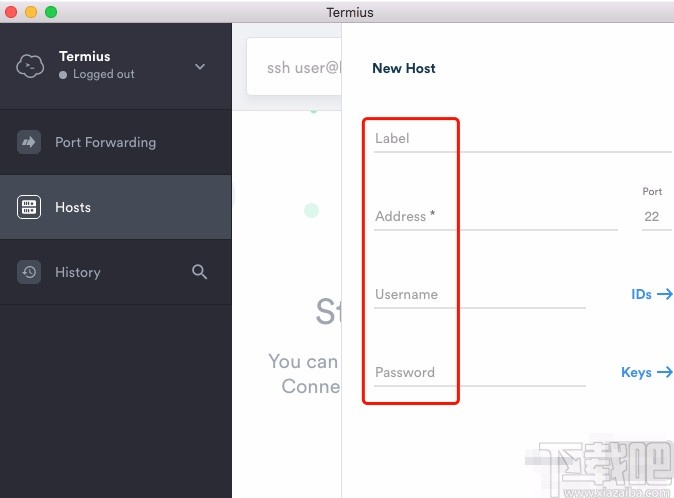Screen dimensions: 674x498
Task: Click the ssh user@ quick connect box
Action: click(294, 67)
